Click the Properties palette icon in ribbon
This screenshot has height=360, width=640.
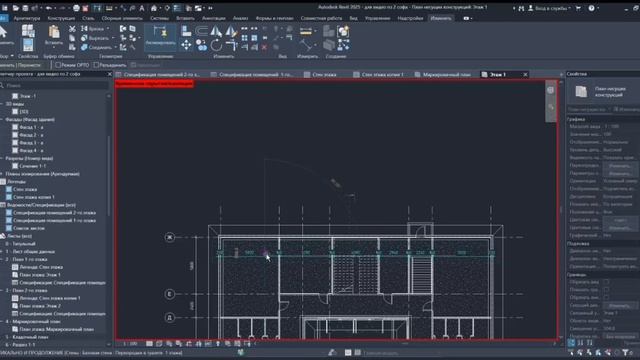[28, 45]
